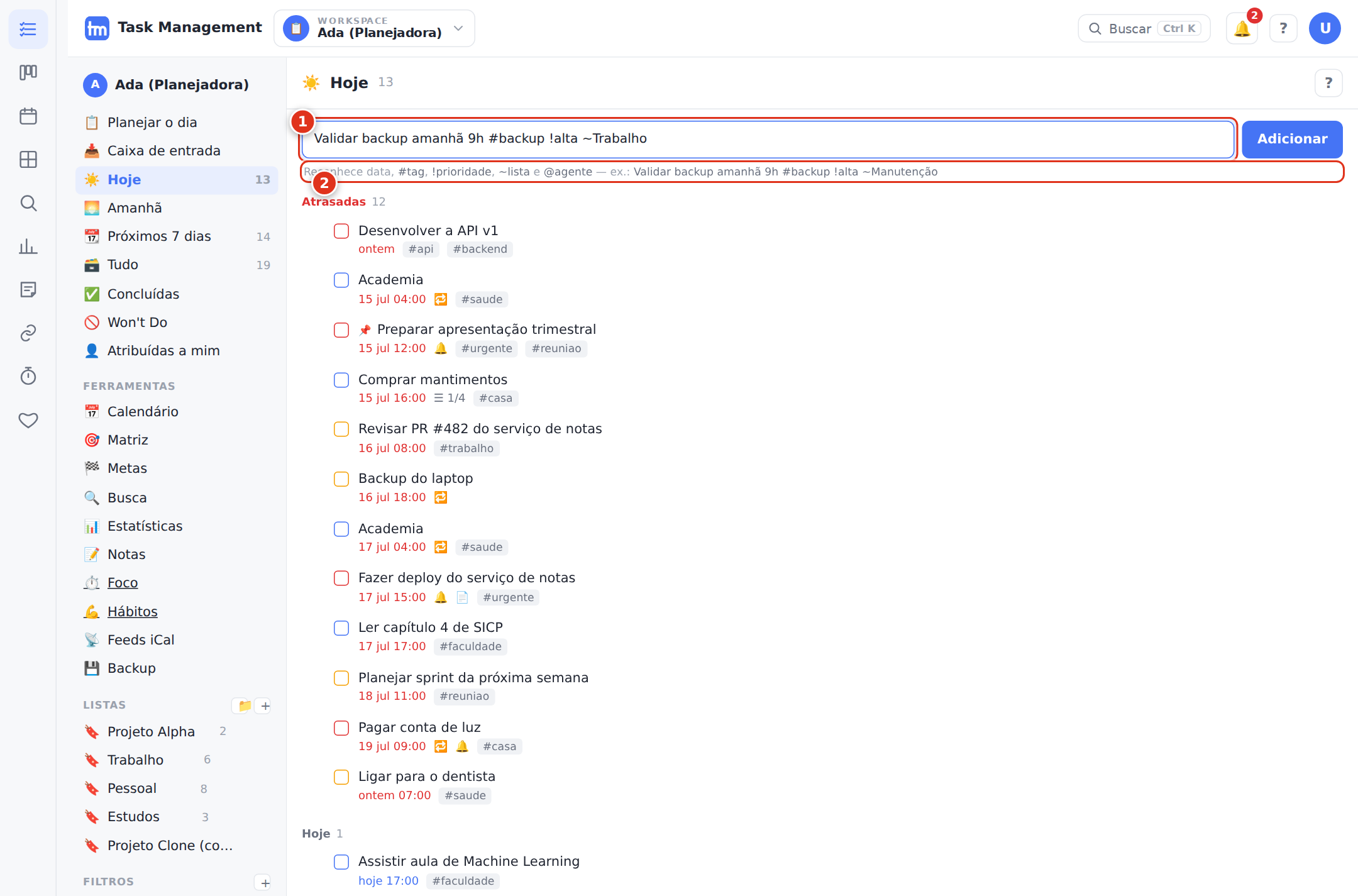This screenshot has height=896, width=1358.
Task: Open the notes icon in the left rail
Action: tap(28, 290)
